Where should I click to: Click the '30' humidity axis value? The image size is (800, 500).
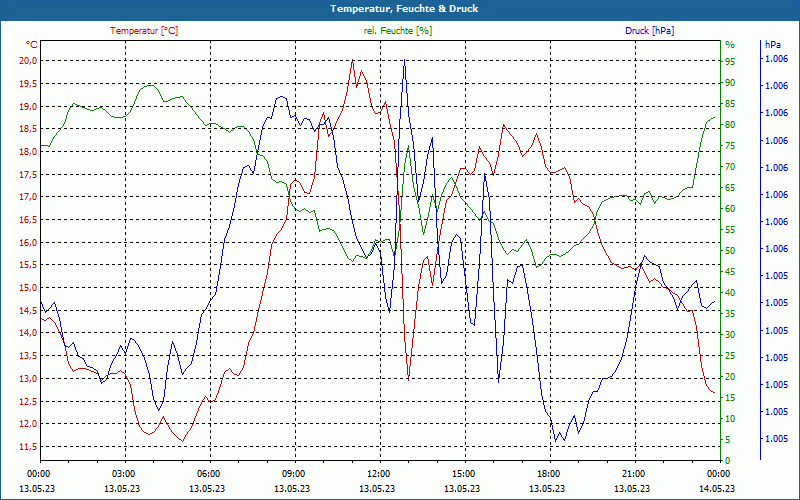[730, 335]
